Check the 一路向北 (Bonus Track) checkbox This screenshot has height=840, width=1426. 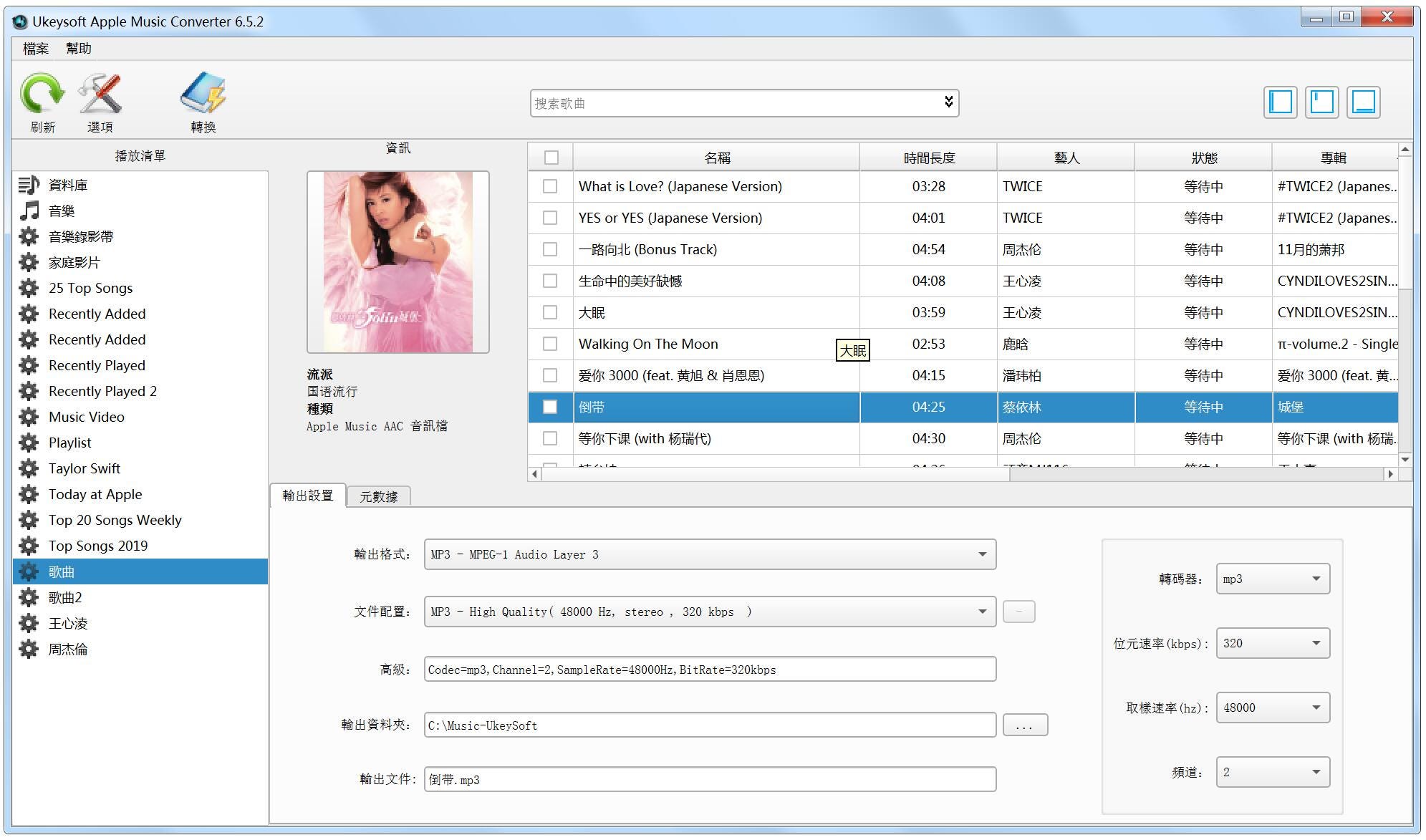550,250
